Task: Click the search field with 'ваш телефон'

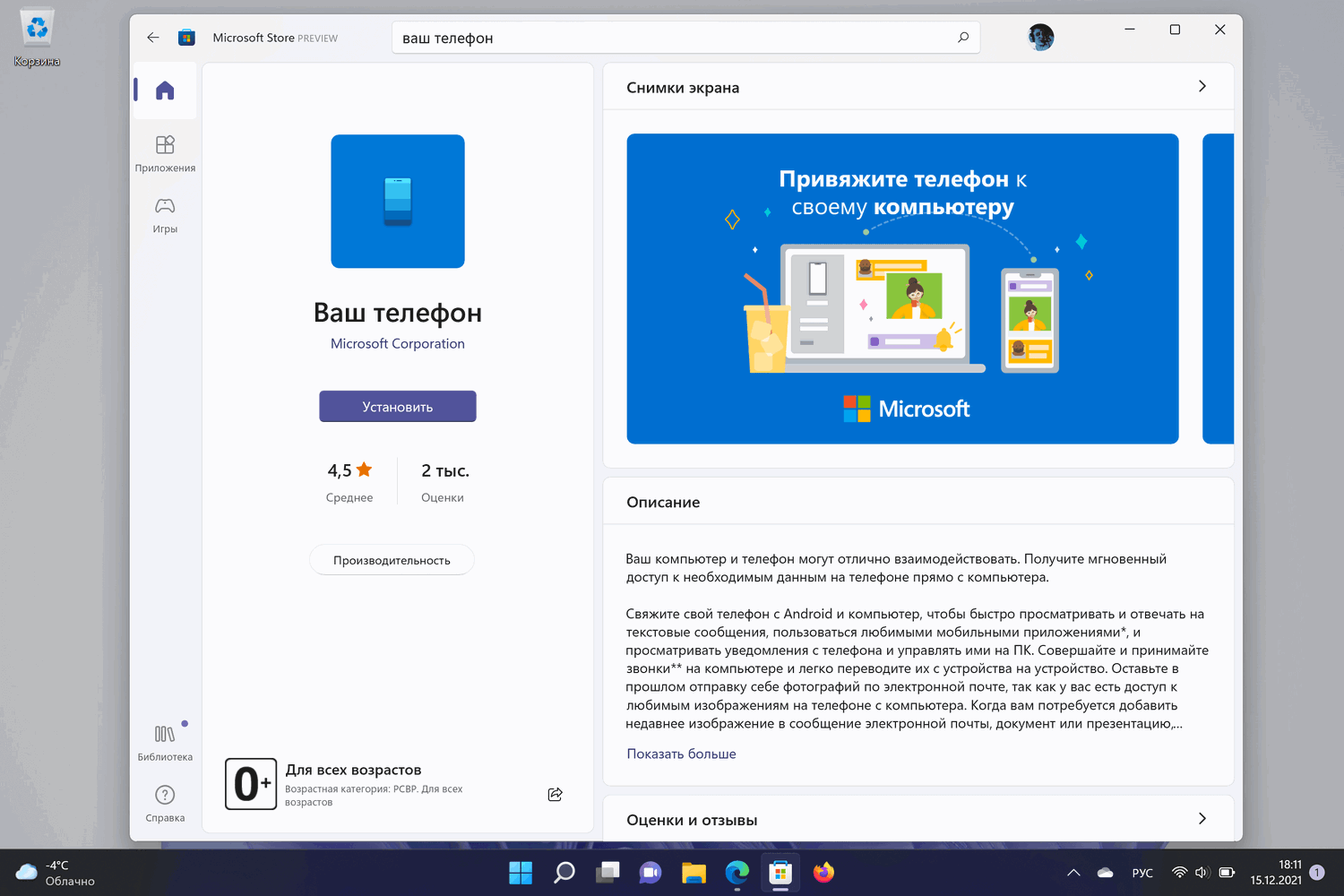Action: [x=685, y=38]
